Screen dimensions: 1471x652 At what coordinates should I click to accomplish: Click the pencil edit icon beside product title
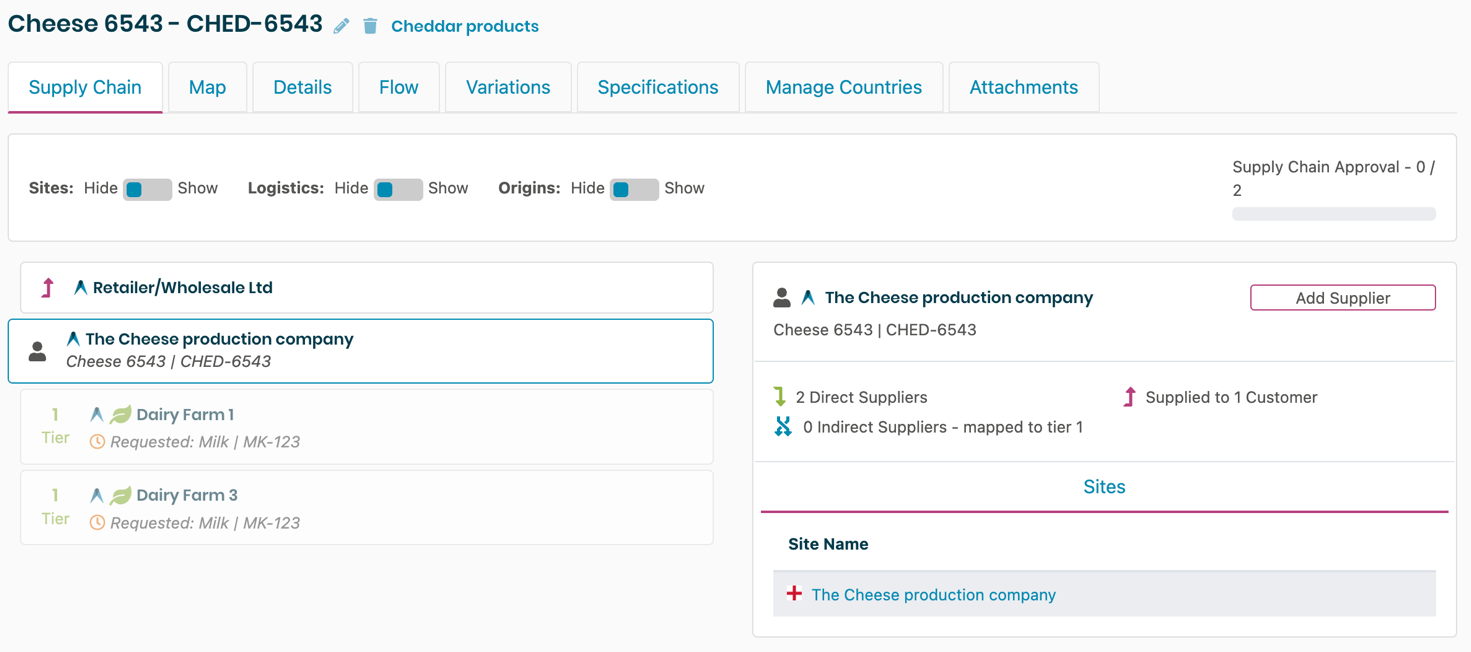point(341,26)
